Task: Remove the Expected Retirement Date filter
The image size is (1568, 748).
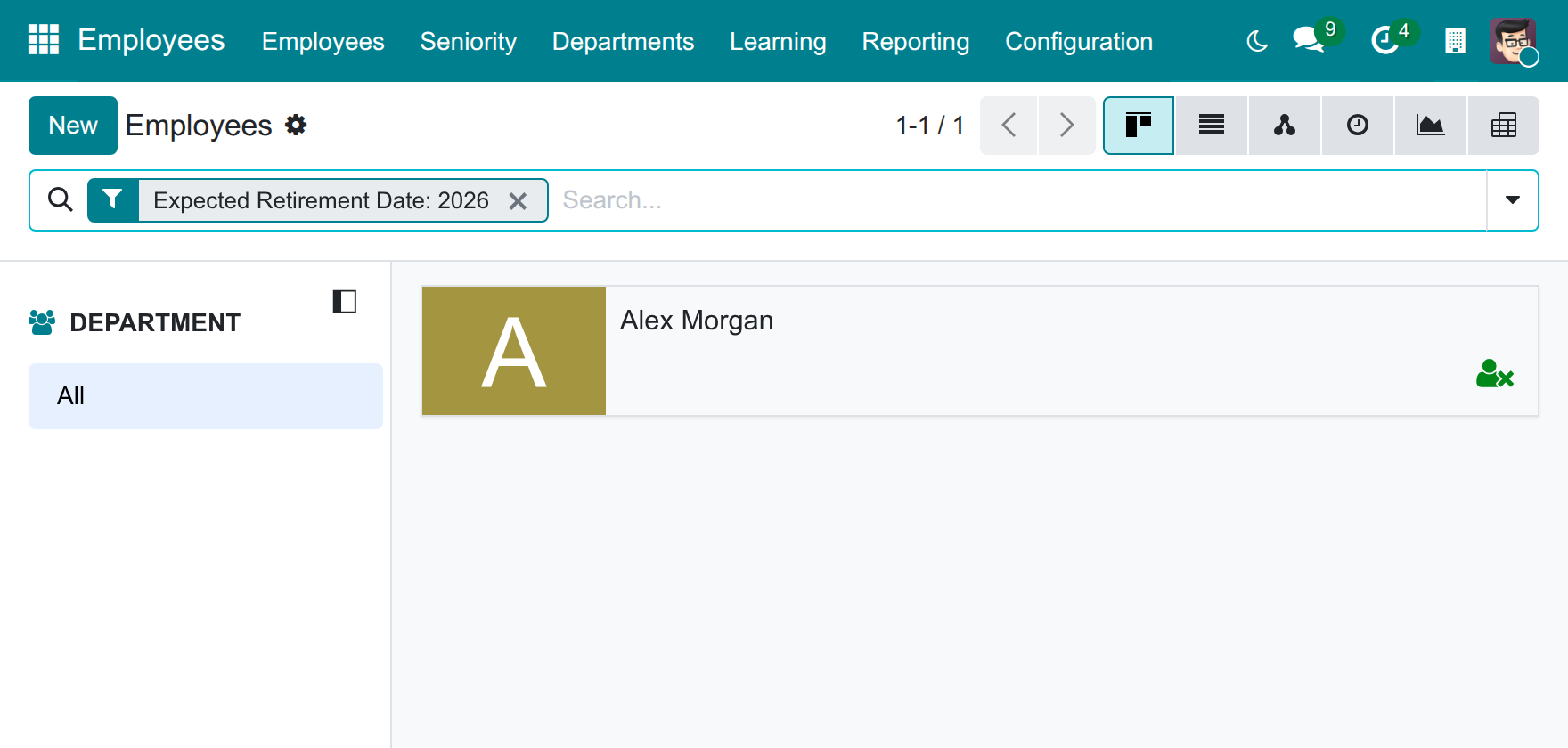Action: tap(518, 201)
